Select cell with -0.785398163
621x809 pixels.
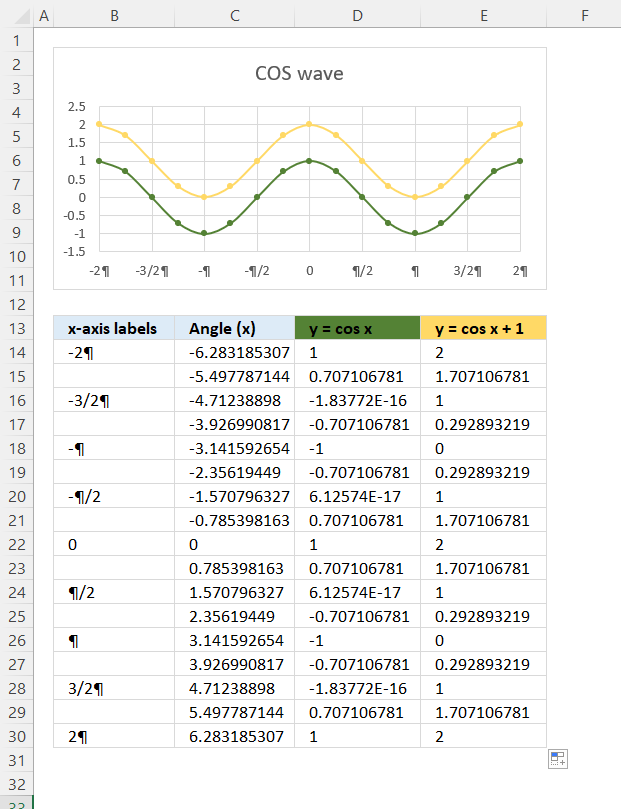235,520
